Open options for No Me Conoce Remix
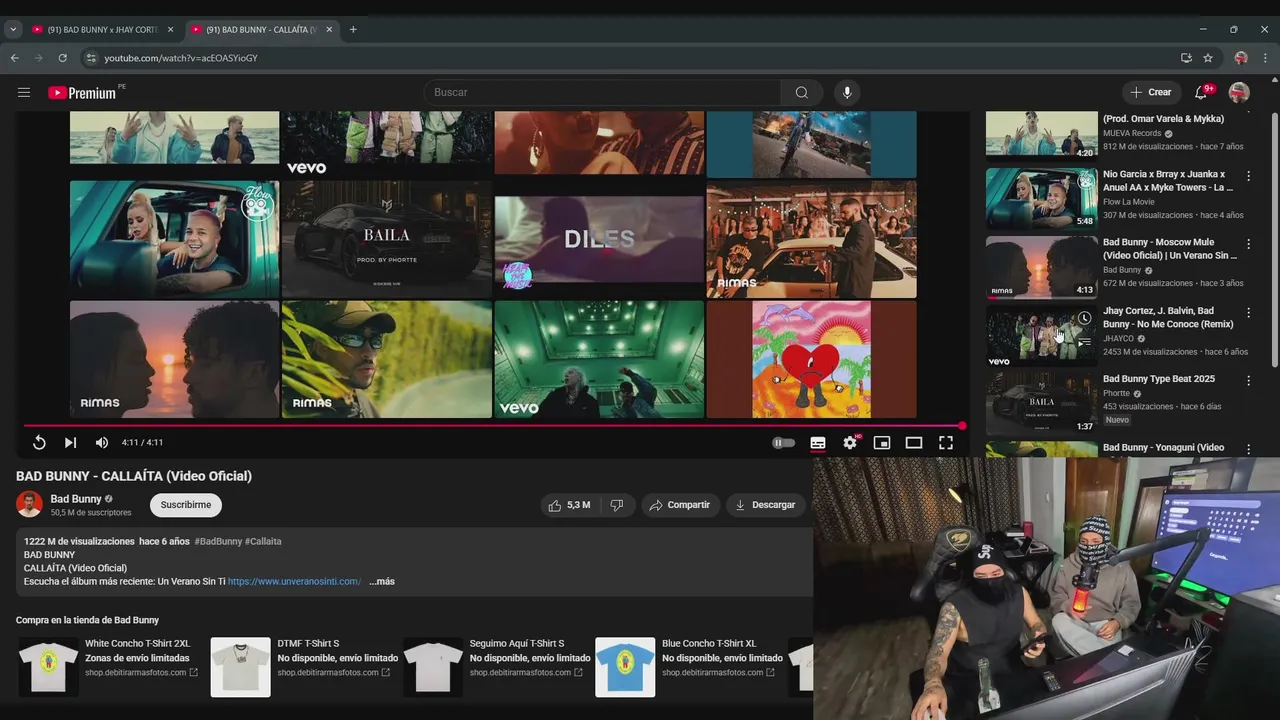Viewport: 1280px width, 720px height. pyautogui.click(x=1248, y=313)
